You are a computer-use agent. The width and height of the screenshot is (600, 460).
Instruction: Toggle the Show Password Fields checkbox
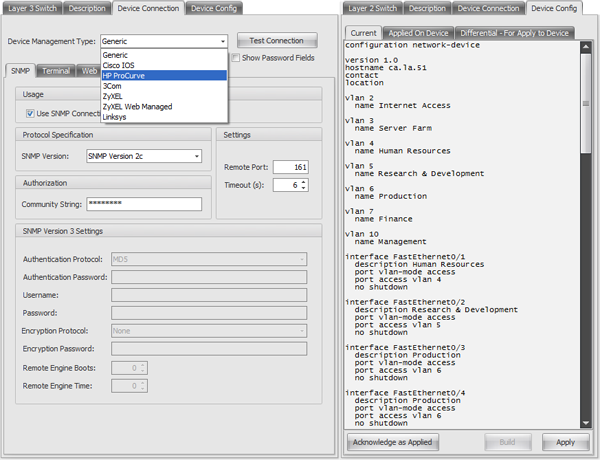[235, 58]
